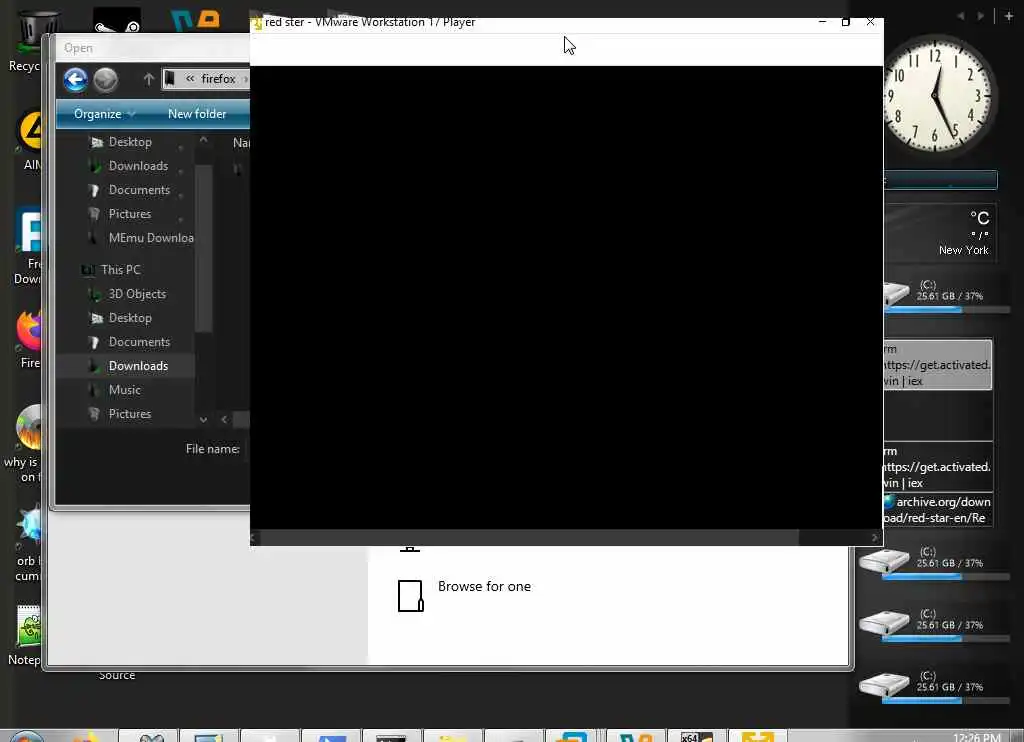Minimize the VMware Workstation Player window
The width and height of the screenshot is (1024, 742).
(822, 22)
